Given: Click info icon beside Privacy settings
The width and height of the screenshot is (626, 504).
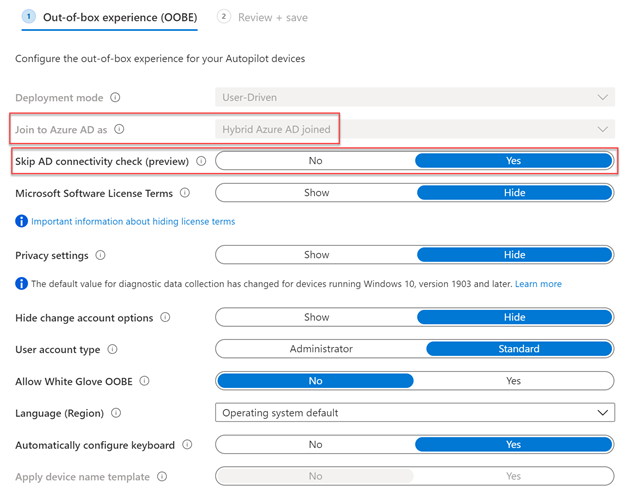Looking at the screenshot, I should (100, 255).
